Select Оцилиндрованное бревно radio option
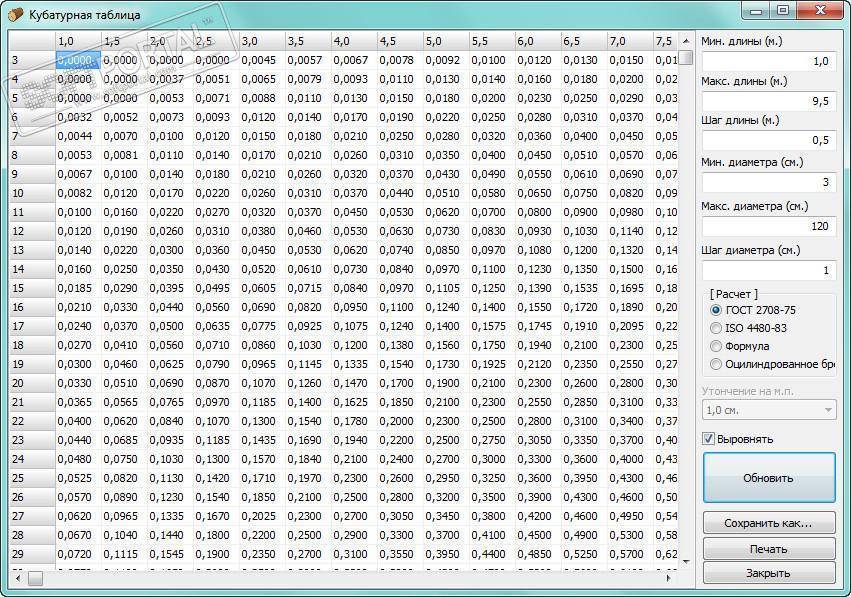The height and width of the screenshot is (597, 851). [773, 364]
